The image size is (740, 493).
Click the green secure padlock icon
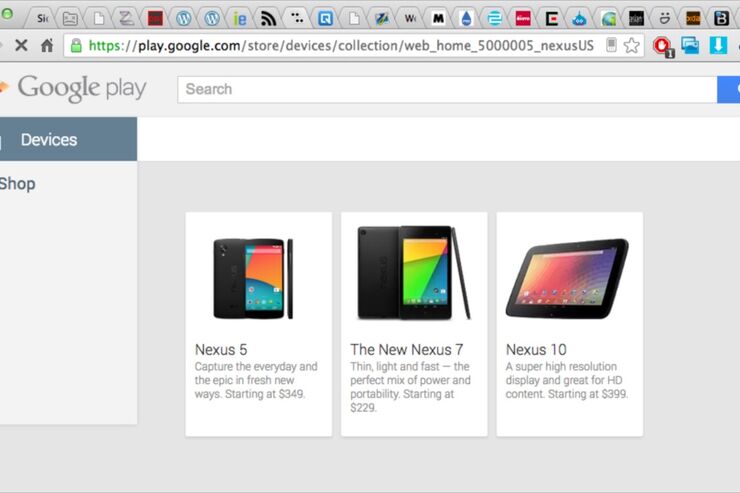point(76,46)
